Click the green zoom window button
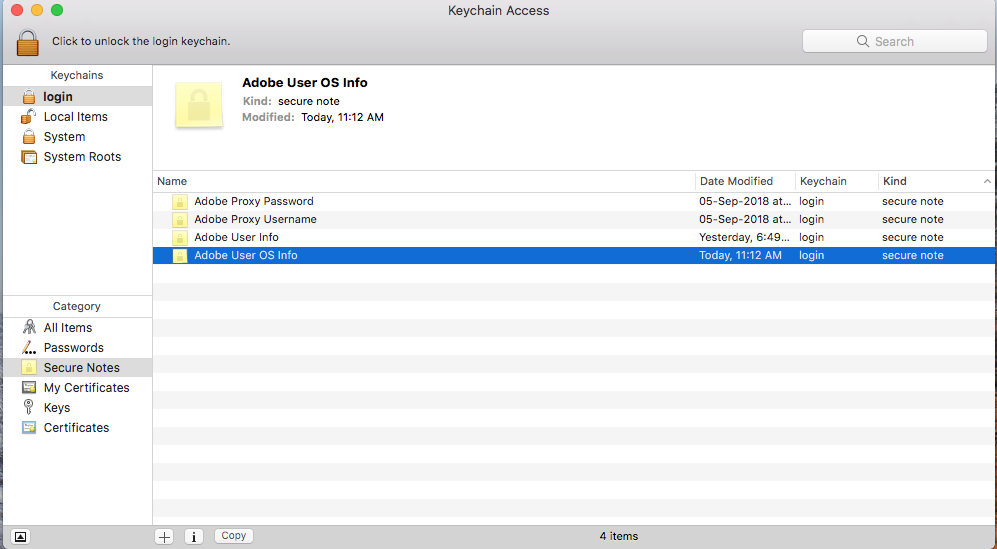The image size is (997, 549). click(57, 10)
